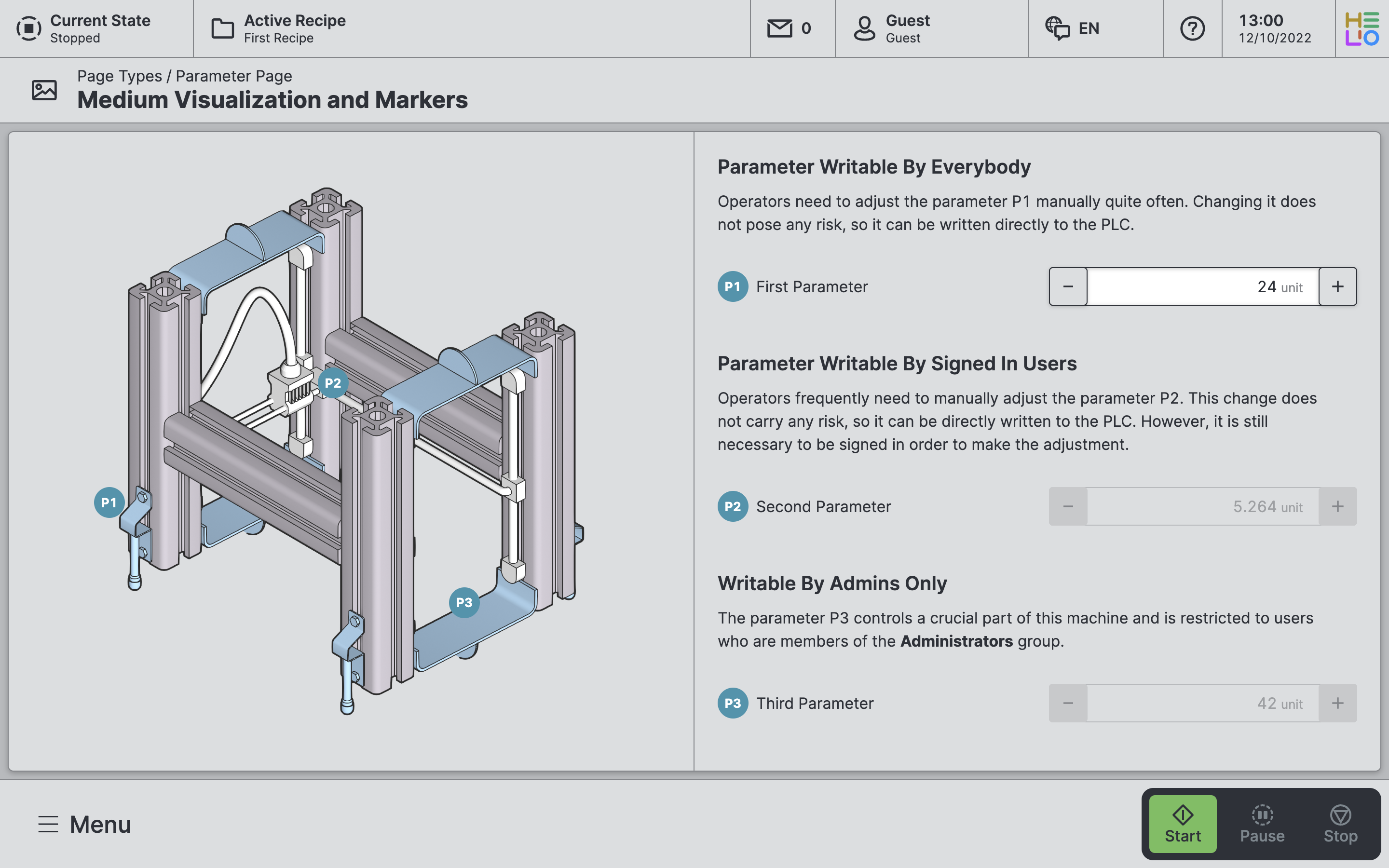Go to Page Types breadcrumb

coord(120,76)
